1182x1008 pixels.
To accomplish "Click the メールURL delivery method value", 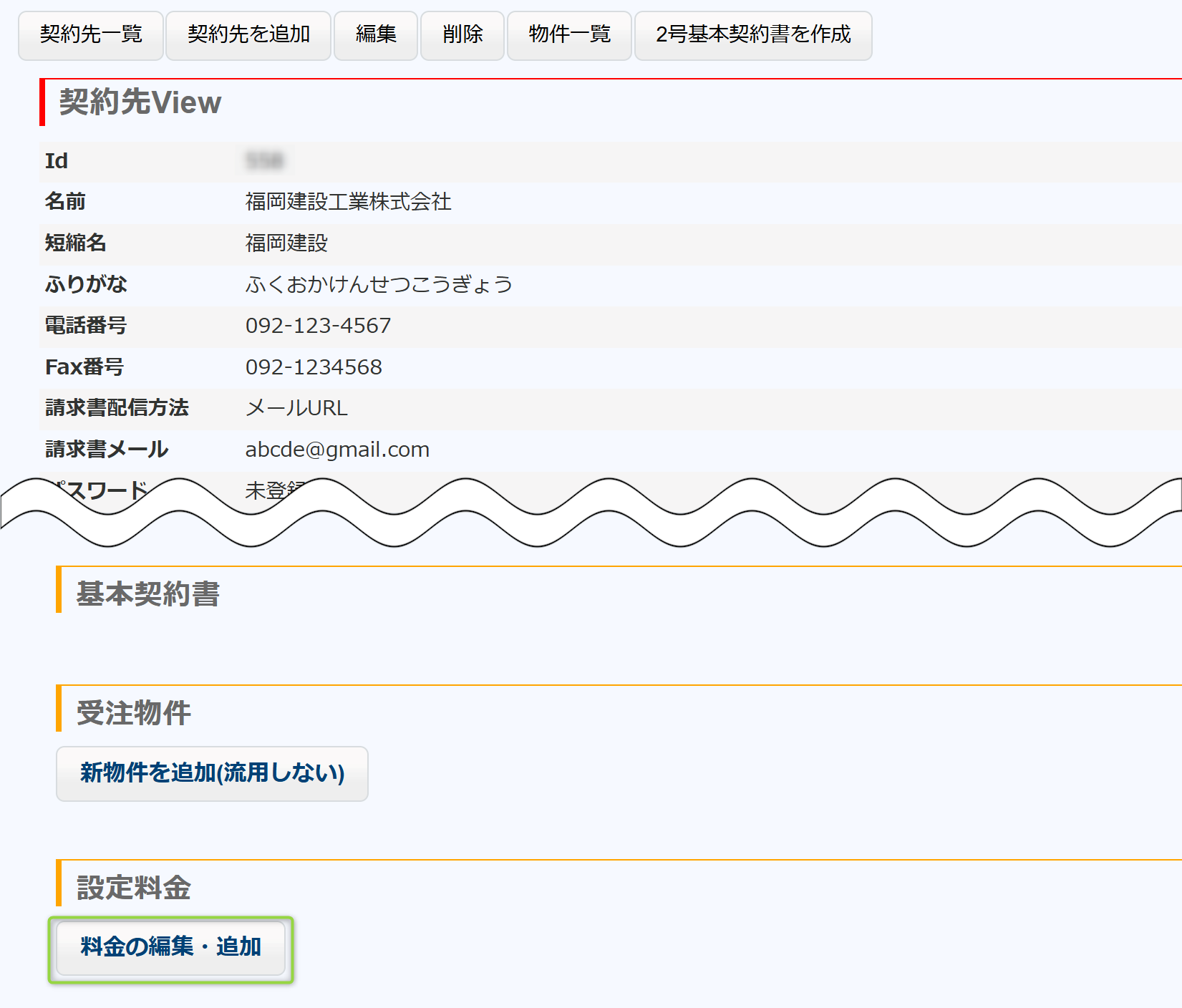I will point(296,408).
